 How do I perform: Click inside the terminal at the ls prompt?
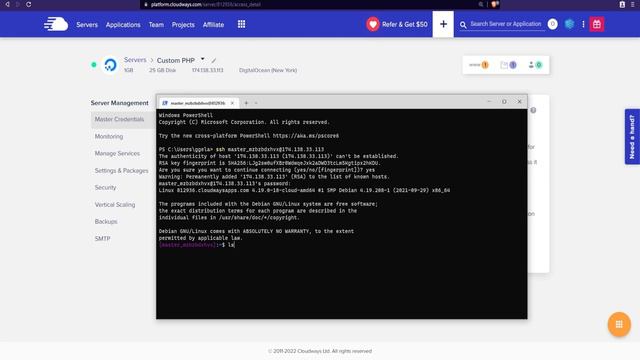pyautogui.click(x=231, y=245)
